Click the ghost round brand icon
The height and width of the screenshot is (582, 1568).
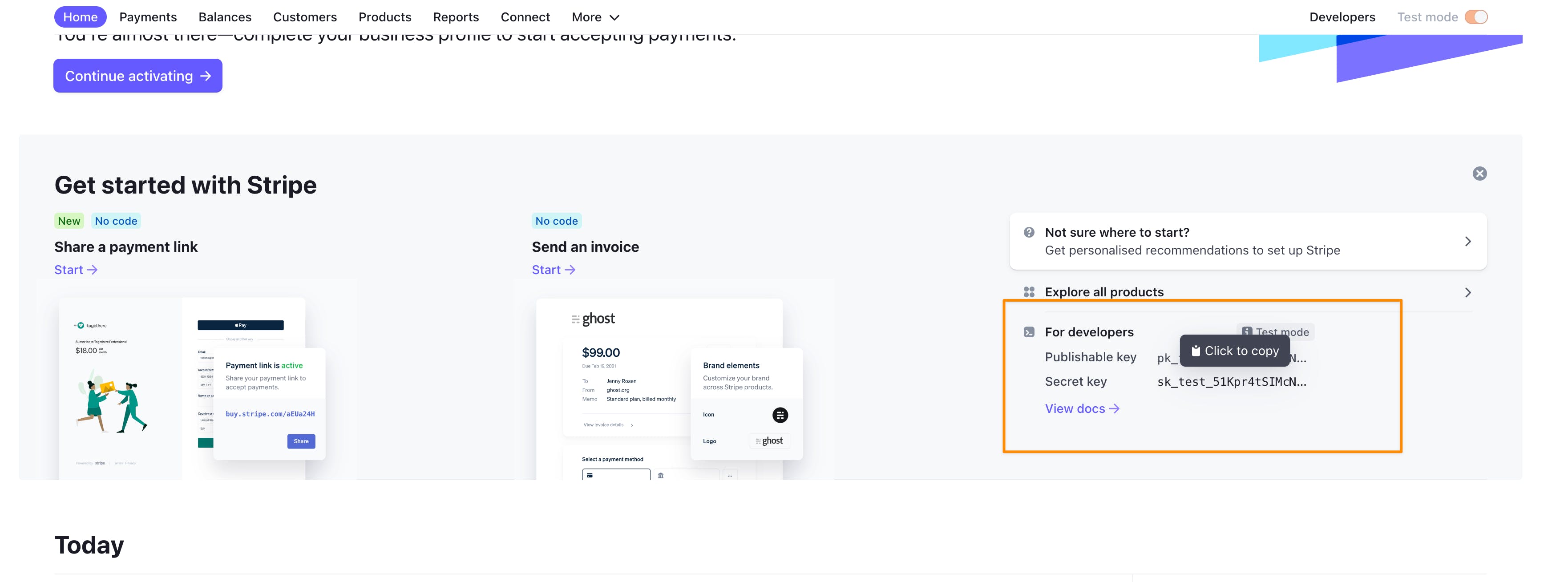[780, 415]
